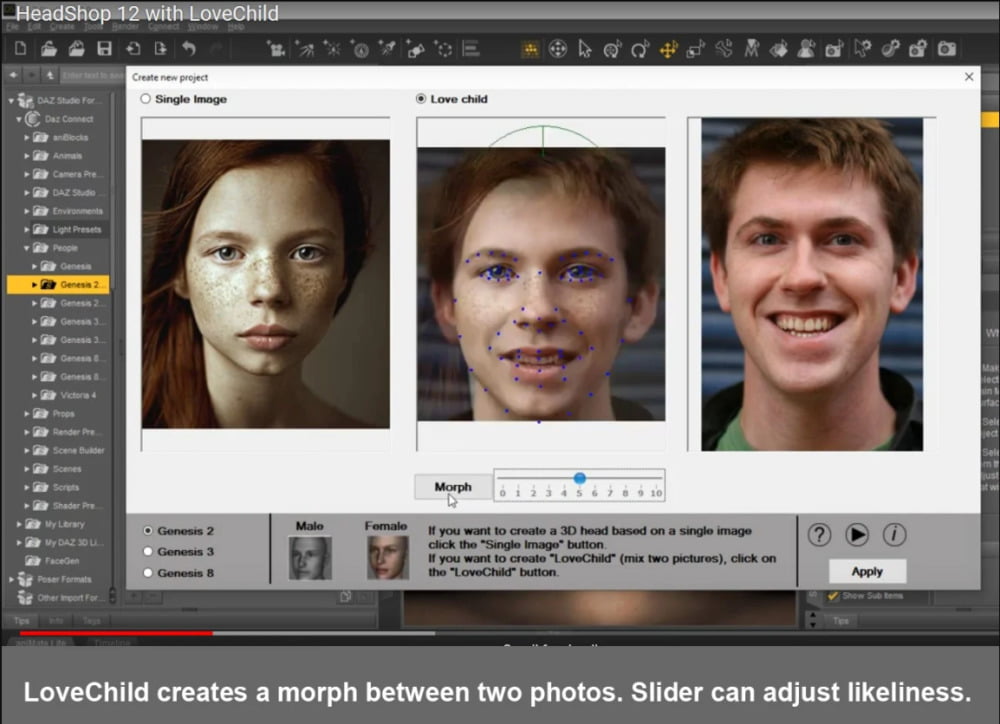The image size is (1000, 724).
Task: Click the red video progress bar
Action: (115, 633)
